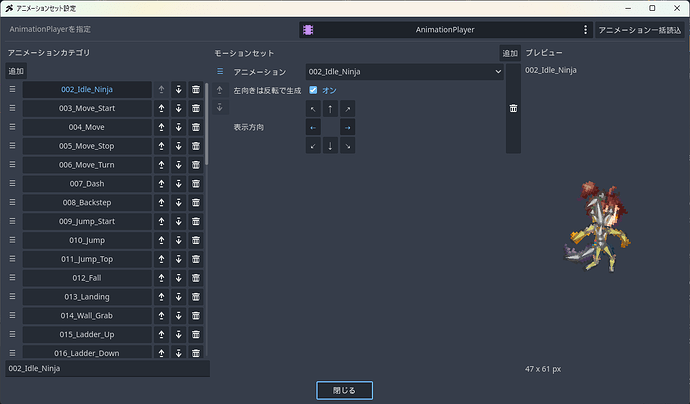Screen dimensions: 690x404
Task: Move 004_Move category up
Action: [x=161, y=127]
